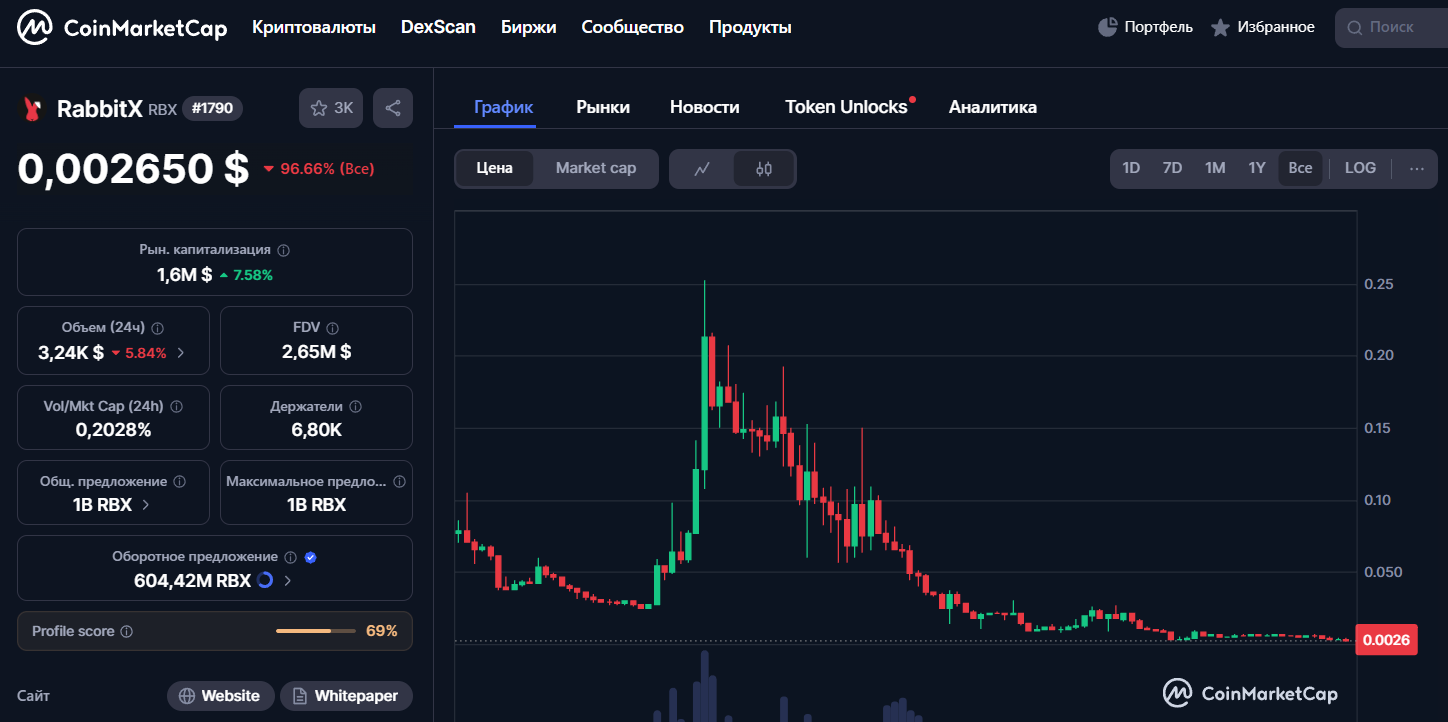The height and width of the screenshot is (722, 1448).
Task: Open the Whitepaper link
Action: point(346,696)
